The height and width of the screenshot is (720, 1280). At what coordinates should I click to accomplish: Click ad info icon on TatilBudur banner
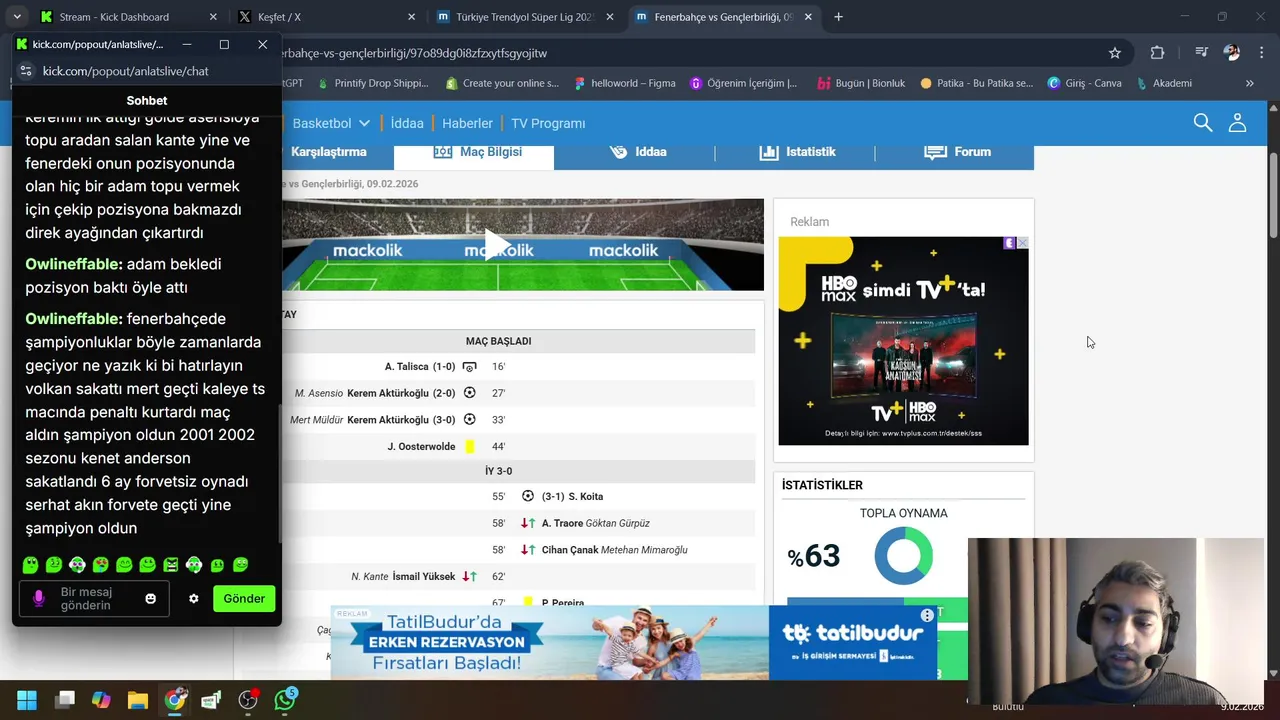pos(927,615)
